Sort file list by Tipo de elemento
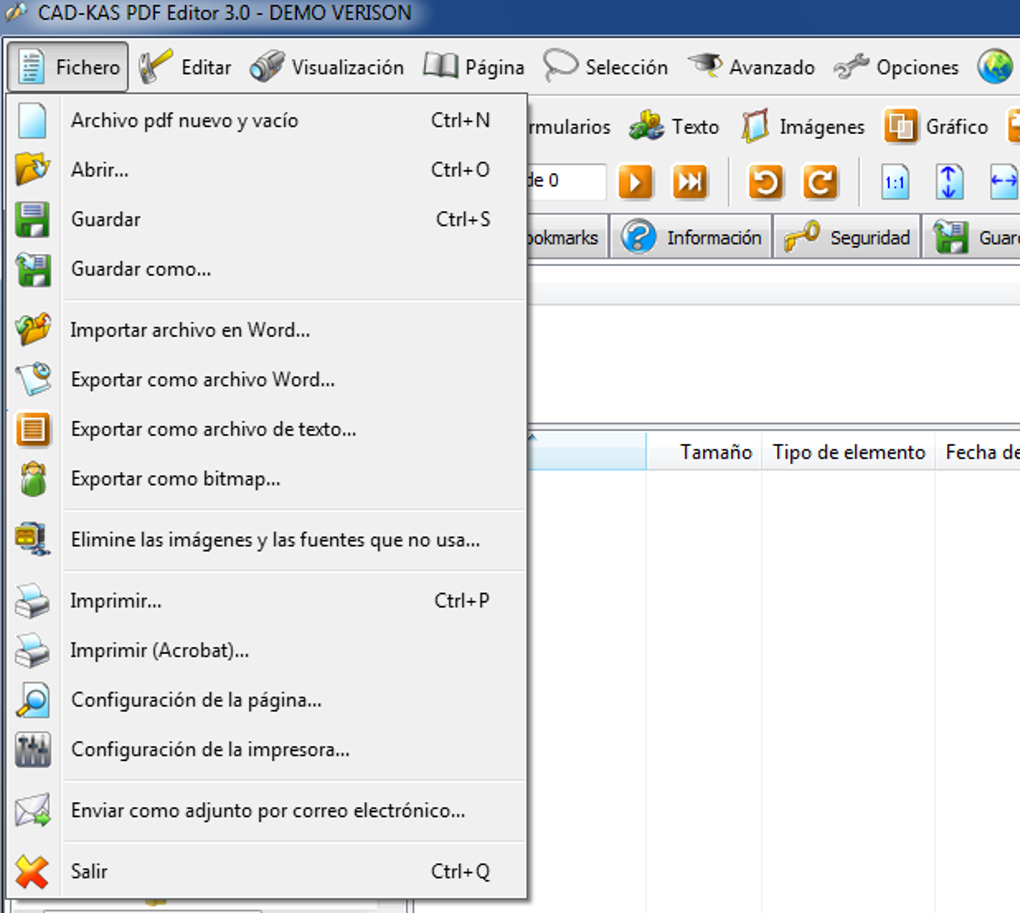The image size is (1020, 913). (848, 451)
